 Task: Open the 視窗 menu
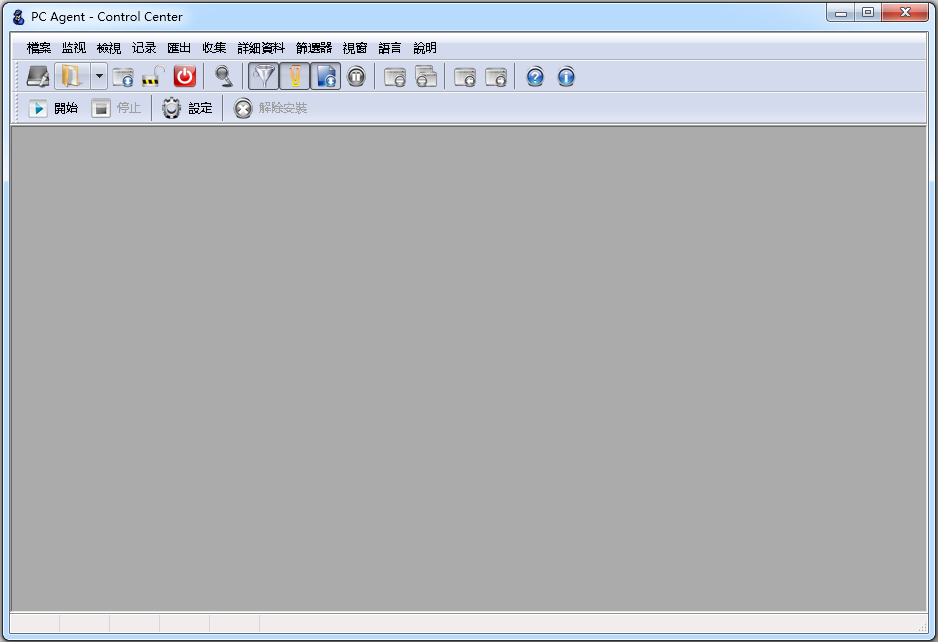355,48
